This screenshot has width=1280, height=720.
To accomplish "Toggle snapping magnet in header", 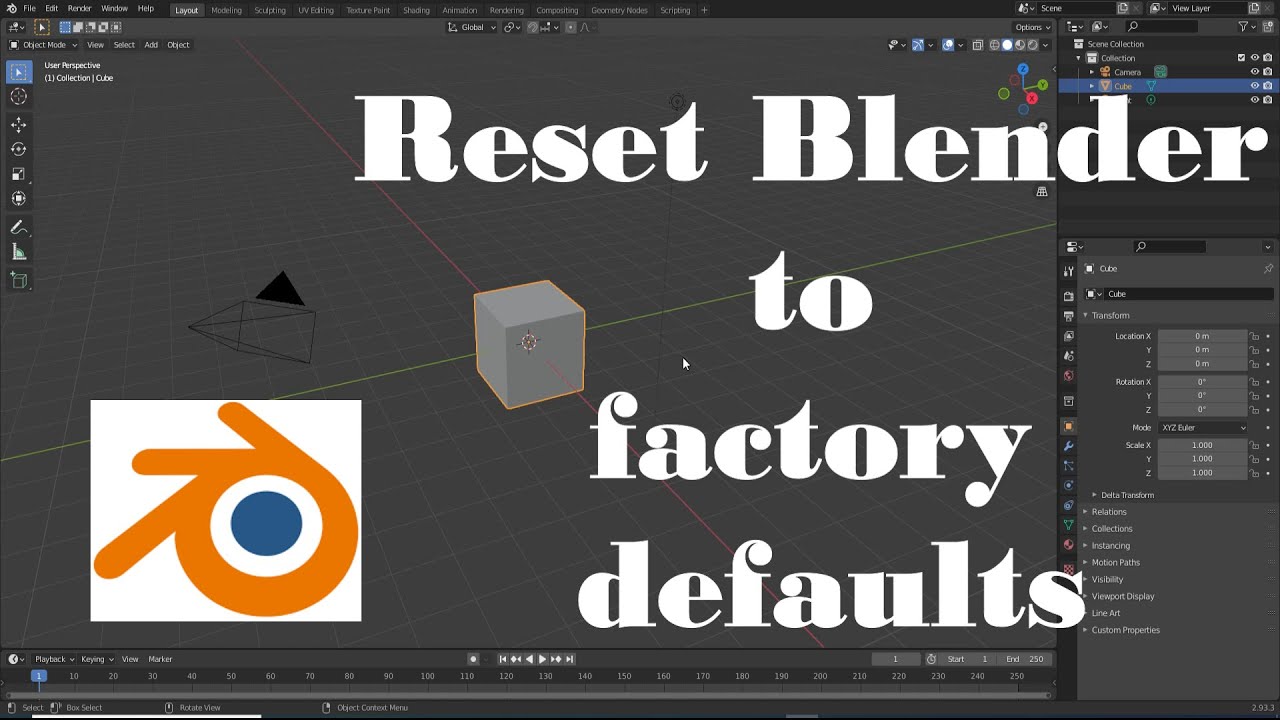I will [534, 27].
